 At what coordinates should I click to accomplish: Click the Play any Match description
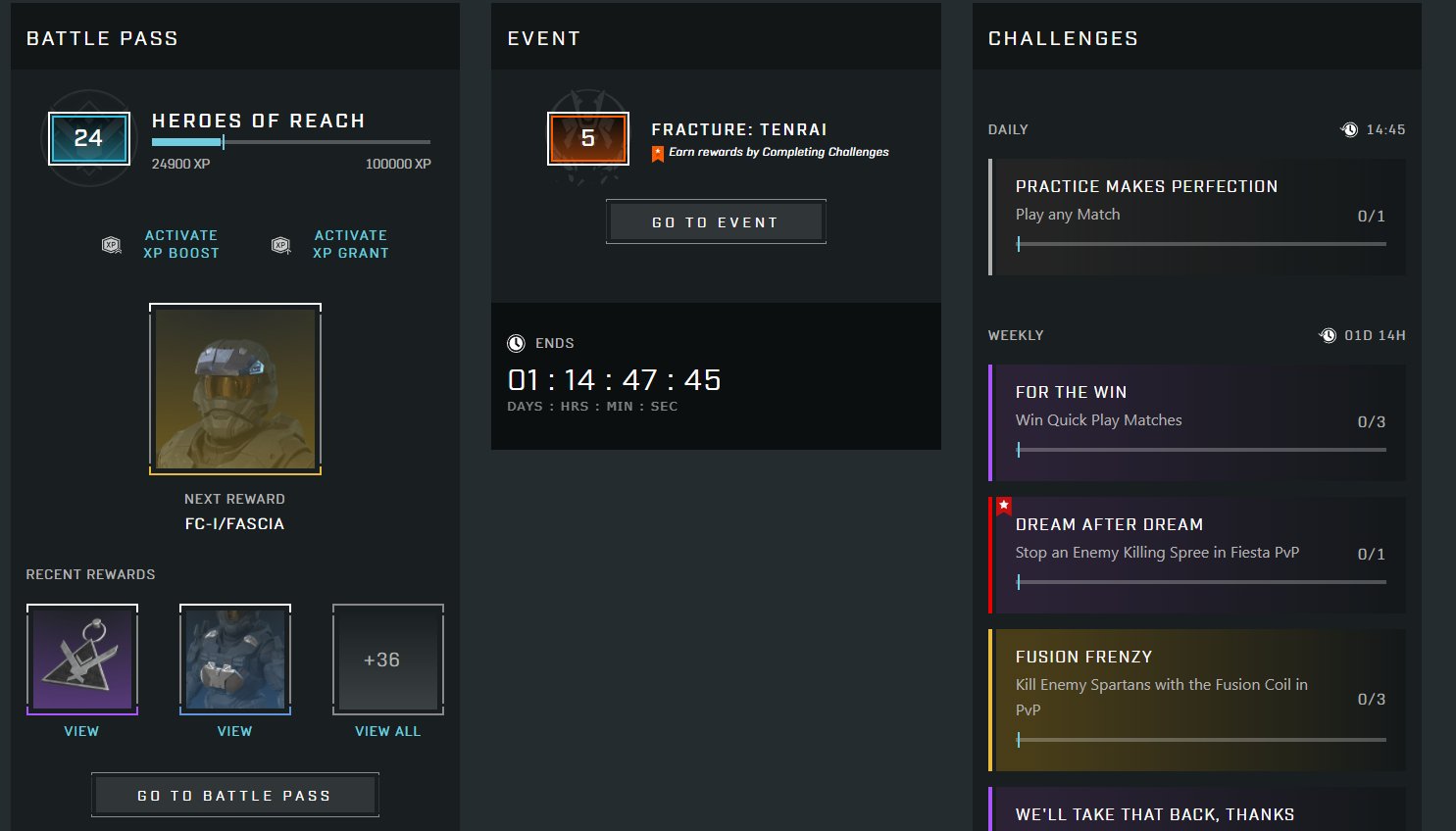pyautogui.click(x=1068, y=214)
